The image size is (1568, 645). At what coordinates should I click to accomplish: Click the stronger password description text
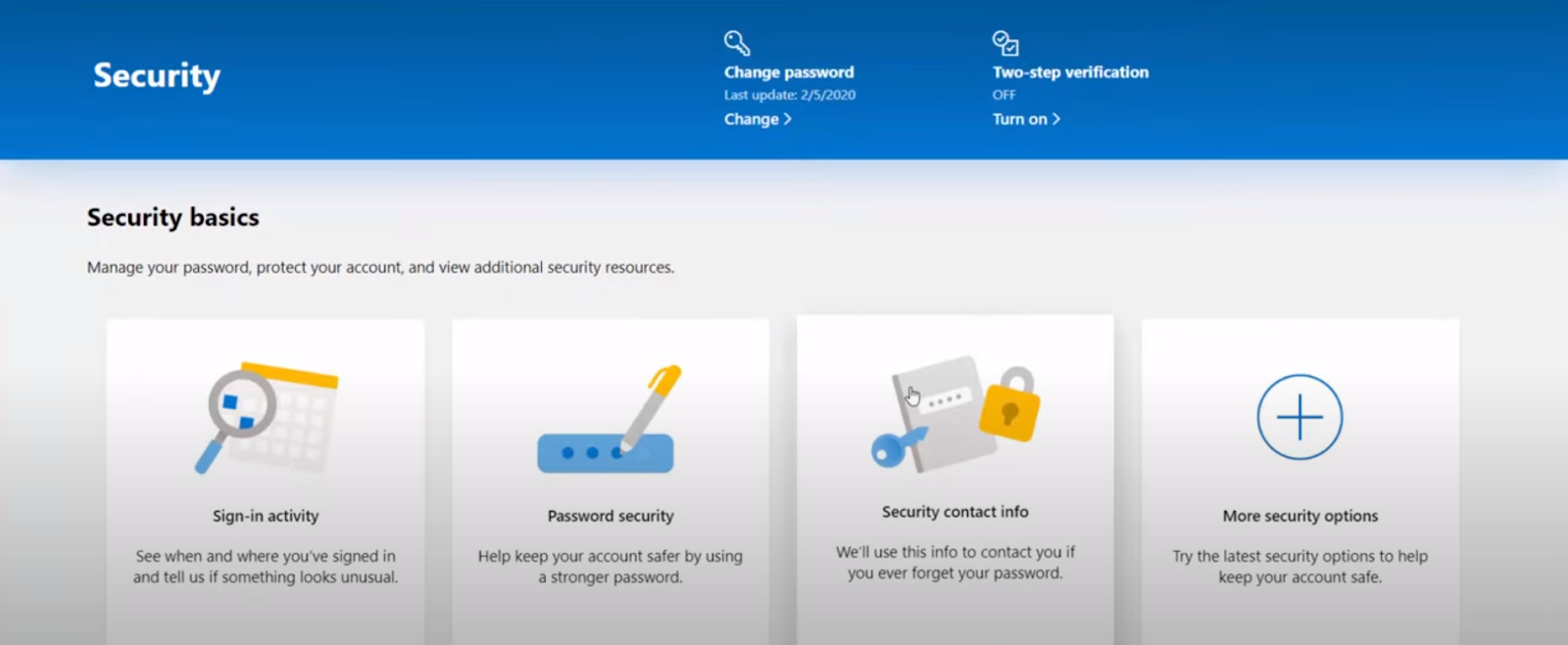[x=611, y=567]
